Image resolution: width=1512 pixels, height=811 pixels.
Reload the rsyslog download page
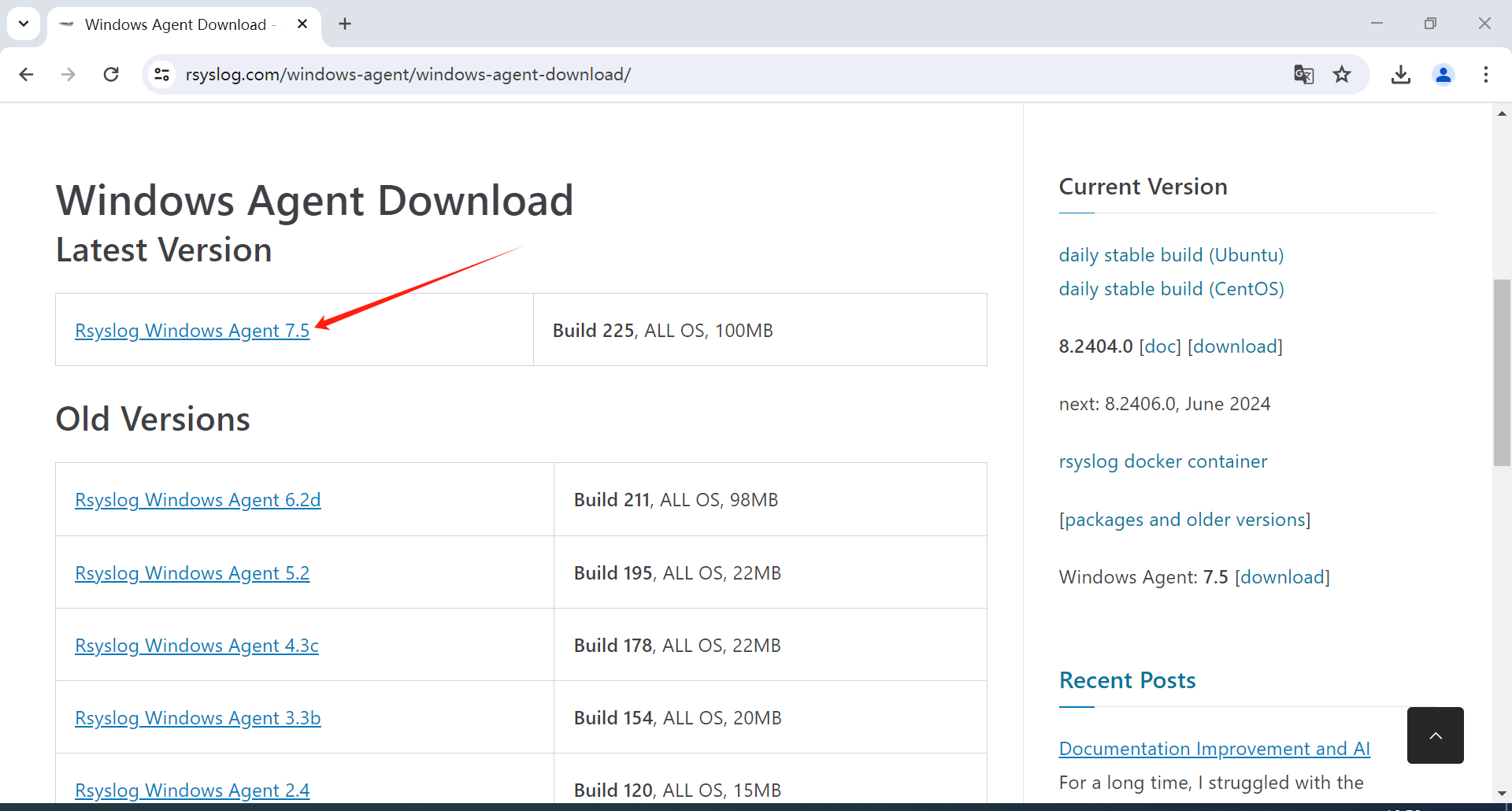click(111, 74)
